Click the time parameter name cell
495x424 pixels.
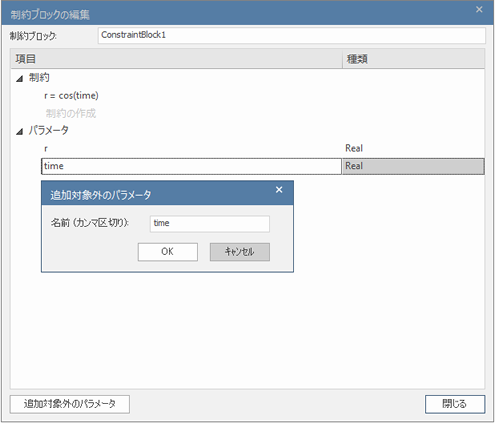[191, 166]
